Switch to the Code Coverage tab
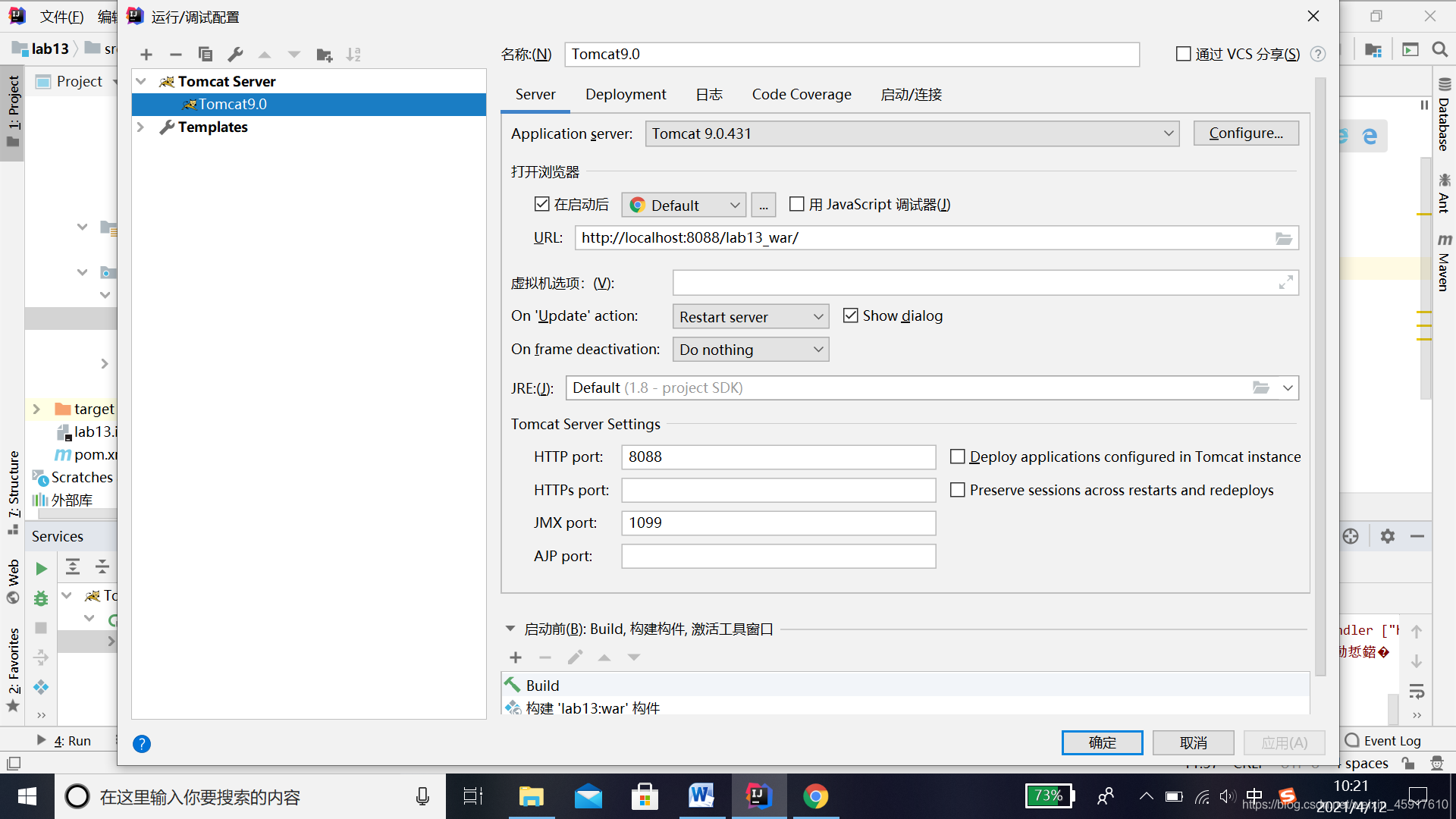The width and height of the screenshot is (1456, 819). tap(802, 94)
